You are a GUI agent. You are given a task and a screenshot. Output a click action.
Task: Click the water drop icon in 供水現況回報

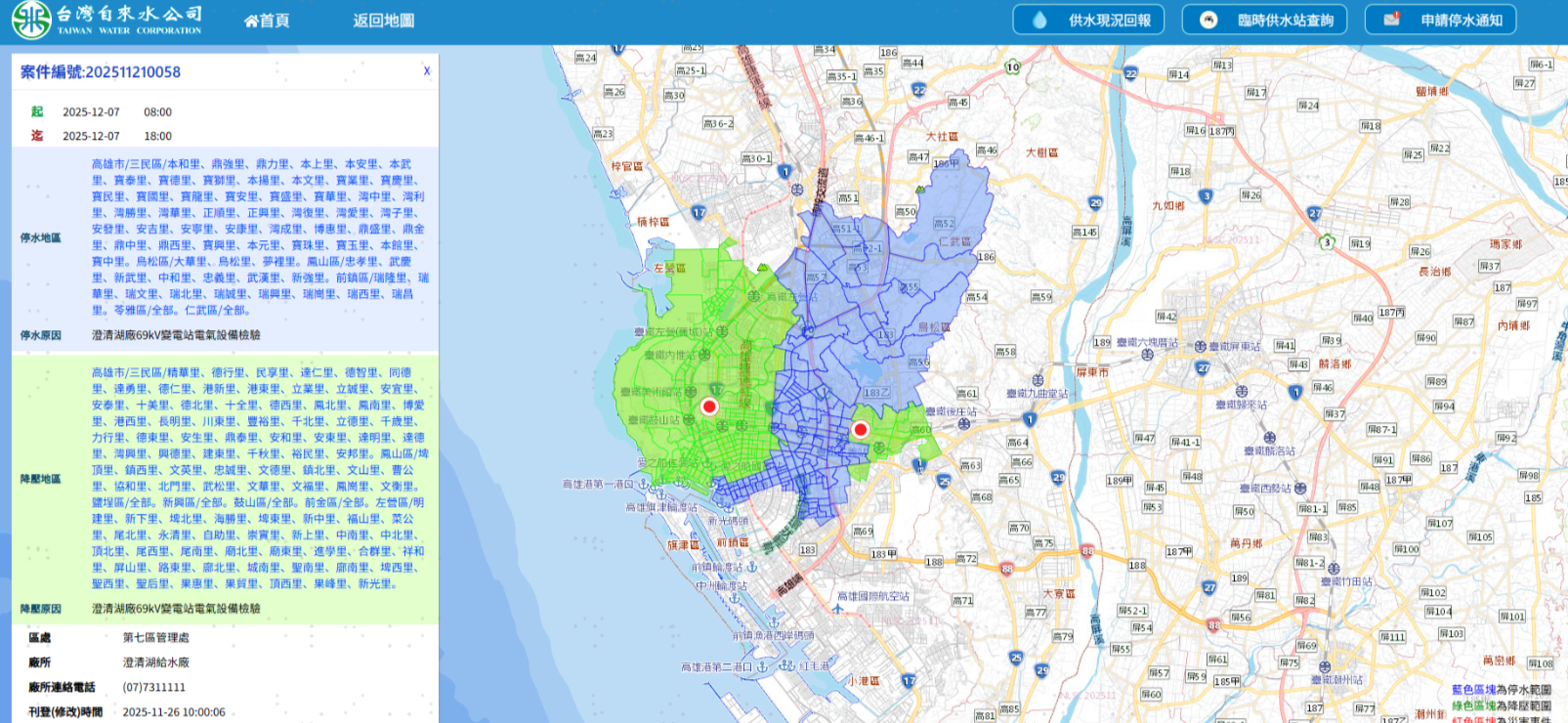point(1039,20)
